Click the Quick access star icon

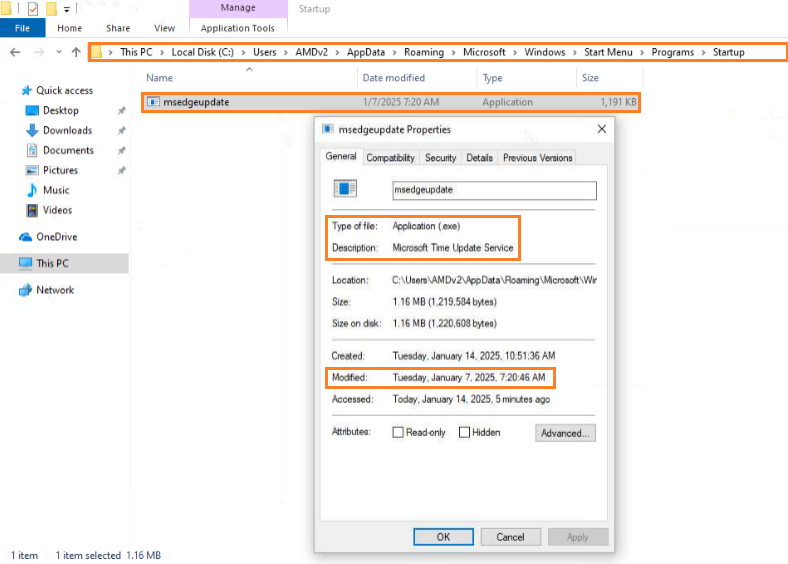click(27, 90)
